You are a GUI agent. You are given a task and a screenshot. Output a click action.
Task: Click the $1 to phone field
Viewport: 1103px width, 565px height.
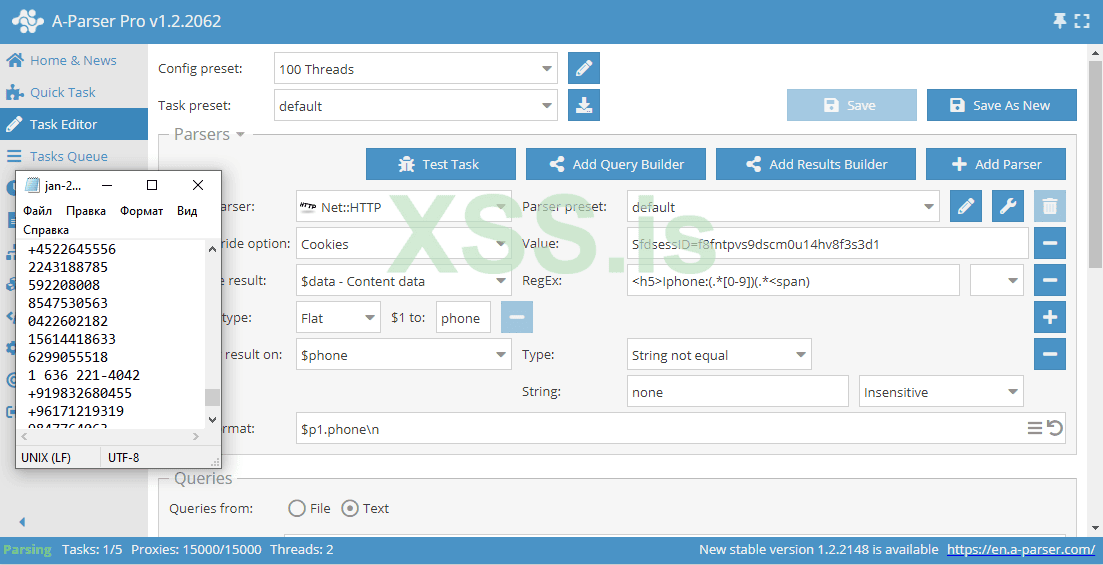[x=463, y=318]
